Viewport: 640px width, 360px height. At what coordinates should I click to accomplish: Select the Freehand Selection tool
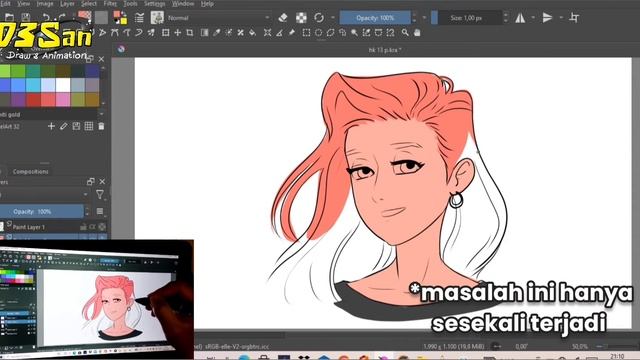click(x=342, y=33)
